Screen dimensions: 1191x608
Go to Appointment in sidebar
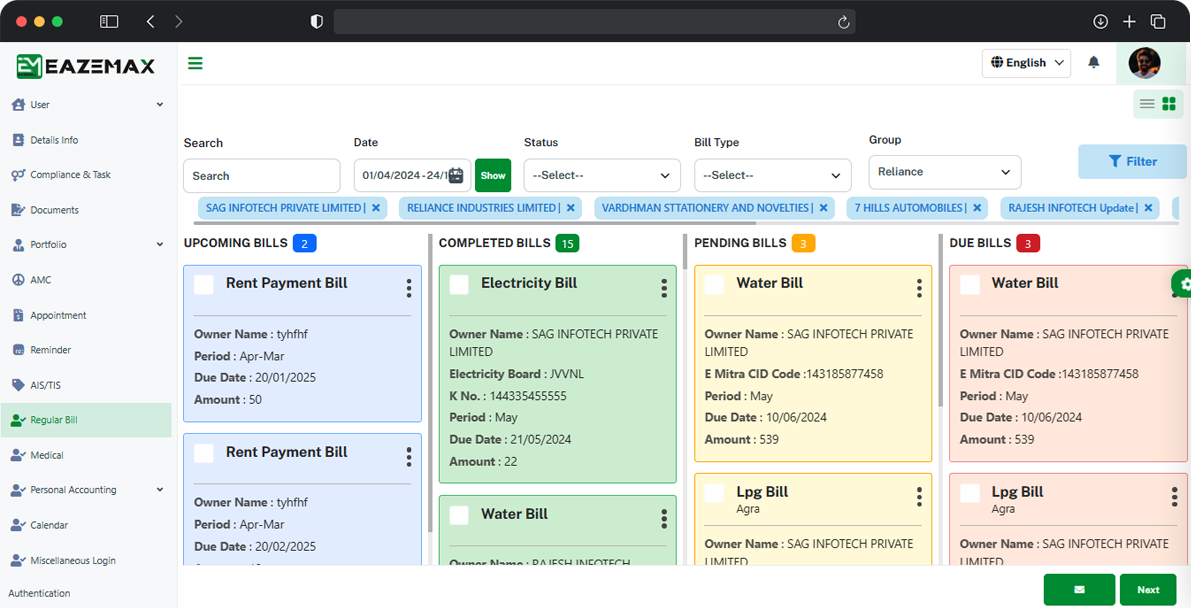pyautogui.click(x=86, y=315)
